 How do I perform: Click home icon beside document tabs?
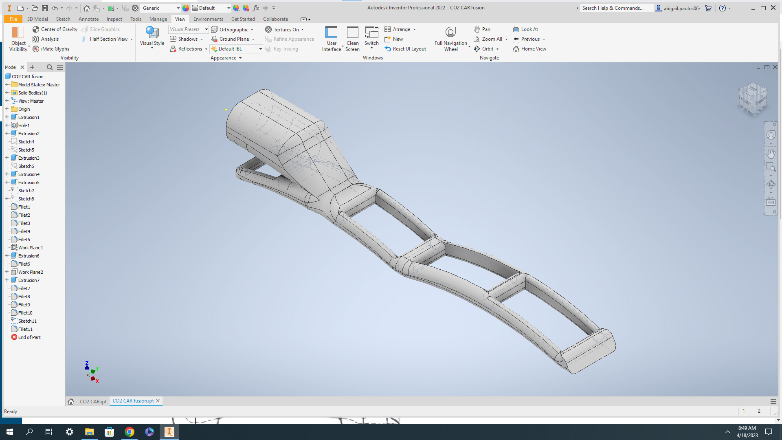click(x=71, y=401)
